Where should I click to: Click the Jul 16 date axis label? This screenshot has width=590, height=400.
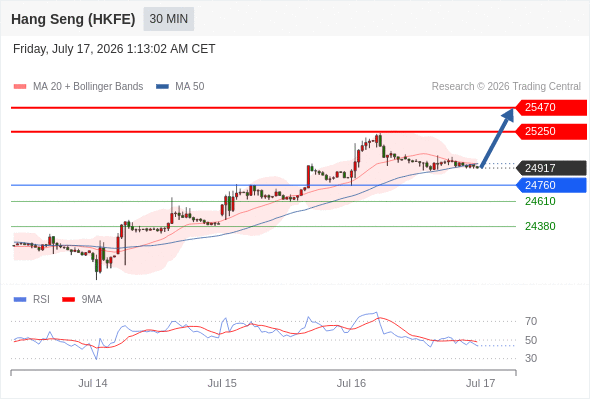tap(351, 383)
